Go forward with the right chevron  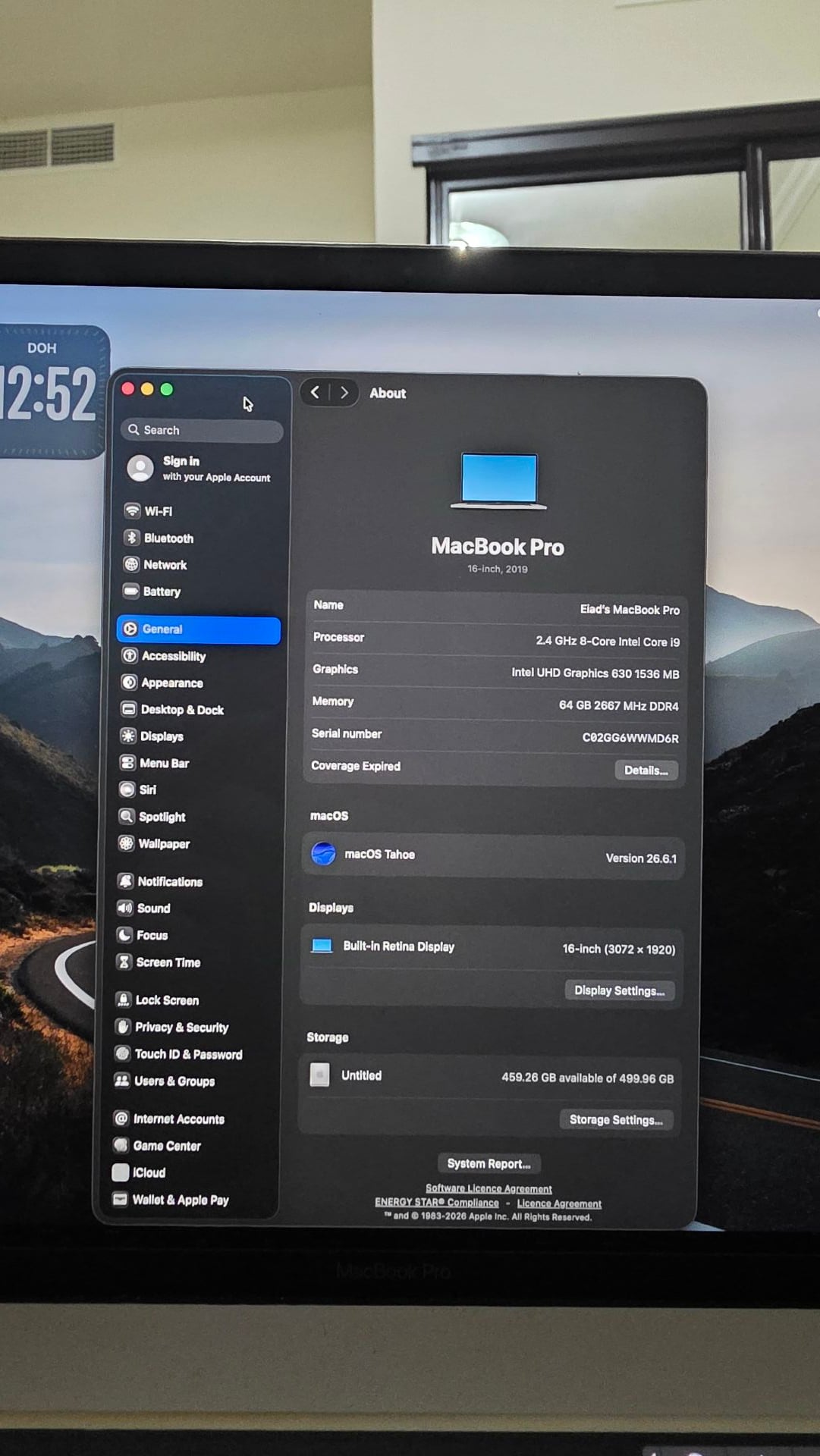click(x=344, y=392)
